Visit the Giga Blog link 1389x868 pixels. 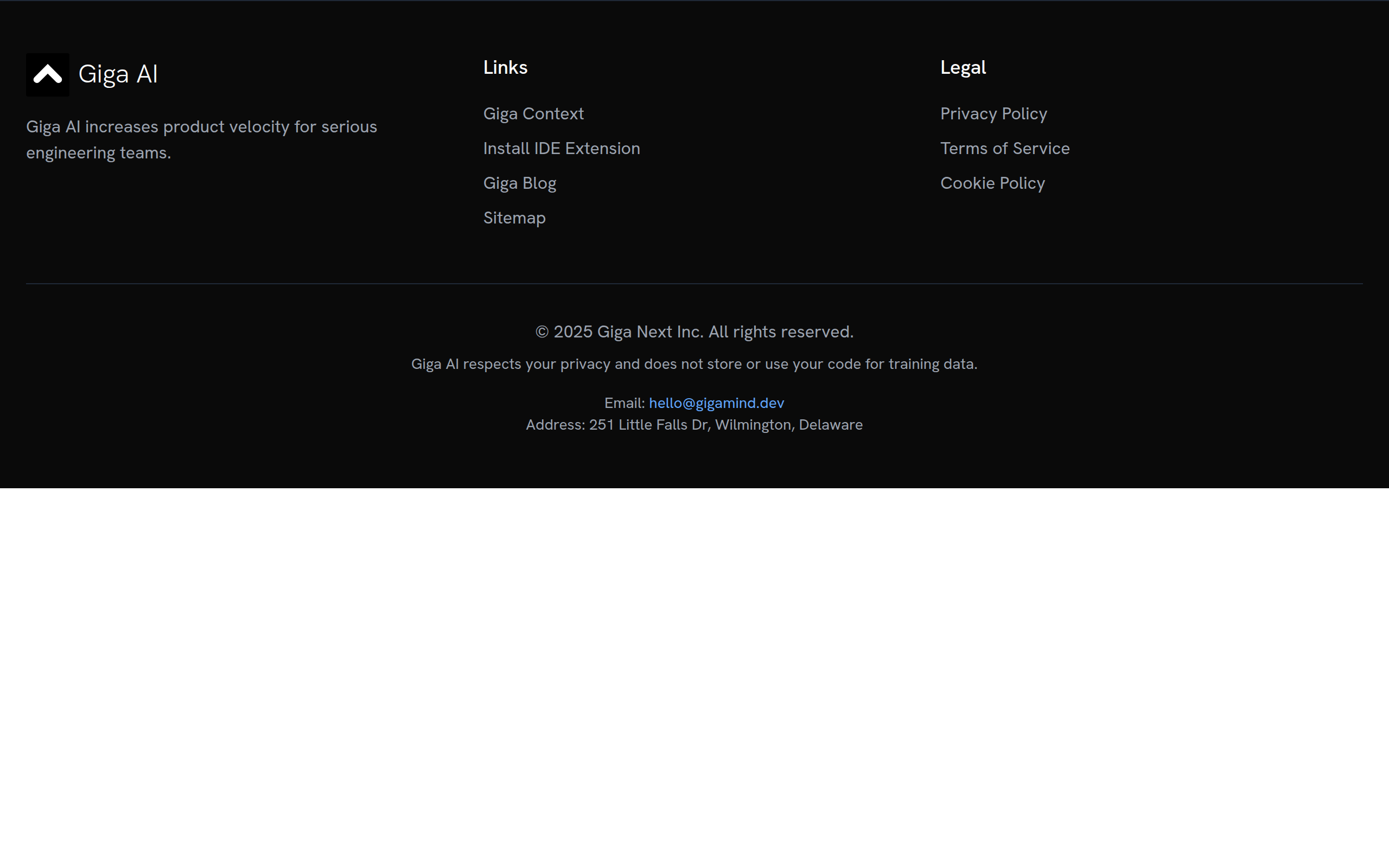click(x=519, y=183)
